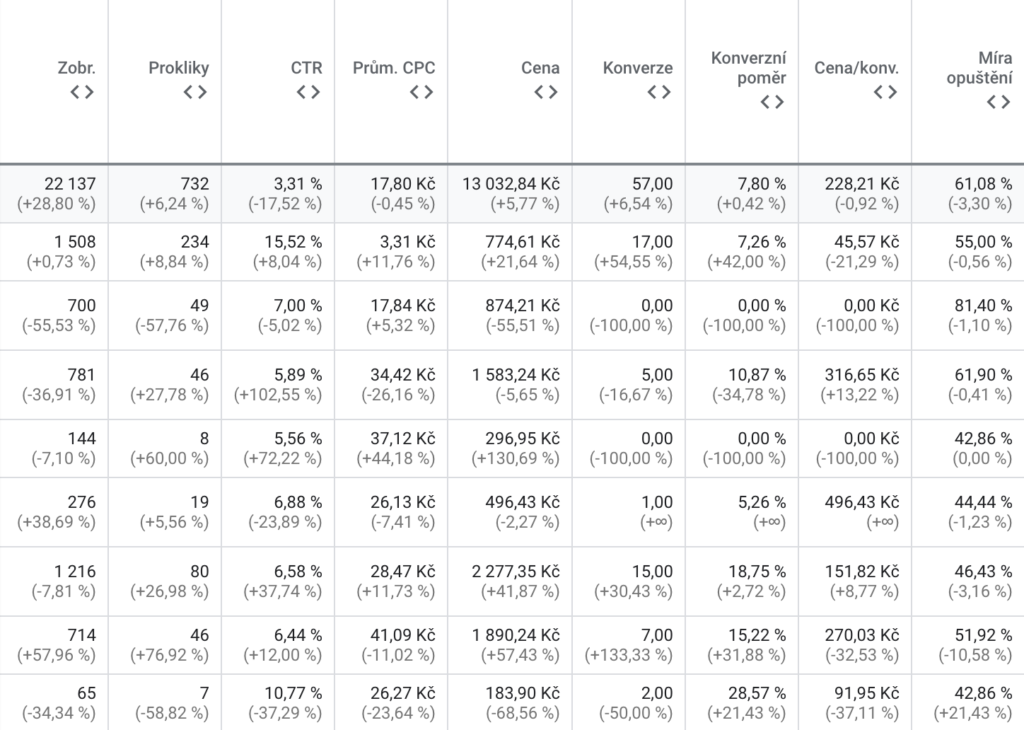
Task: Click total conversions value 57,00
Action: click(652, 184)
